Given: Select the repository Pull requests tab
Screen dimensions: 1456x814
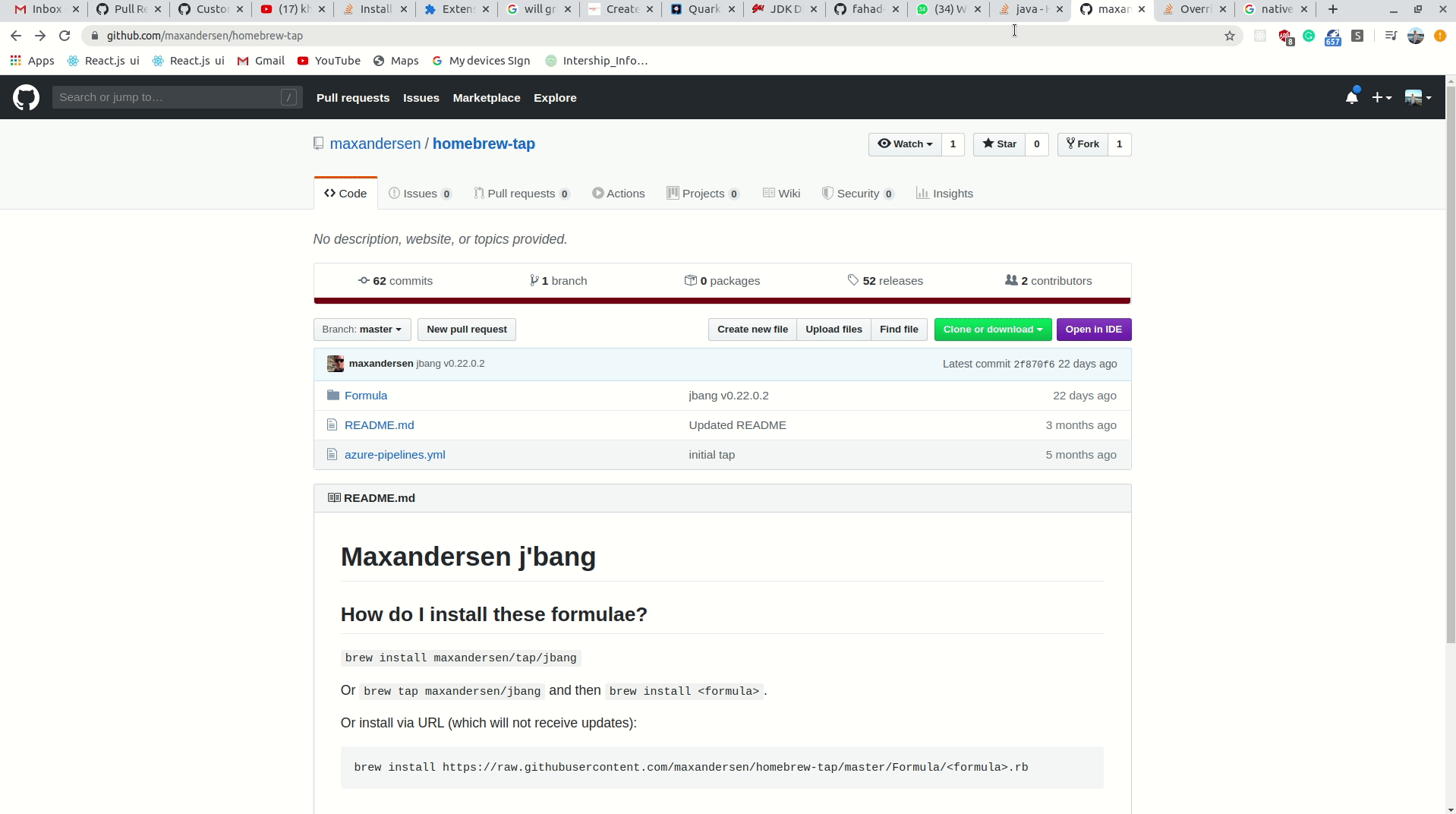Looking at the screenshot, I should pyautogui.click(x=522, y=194).
